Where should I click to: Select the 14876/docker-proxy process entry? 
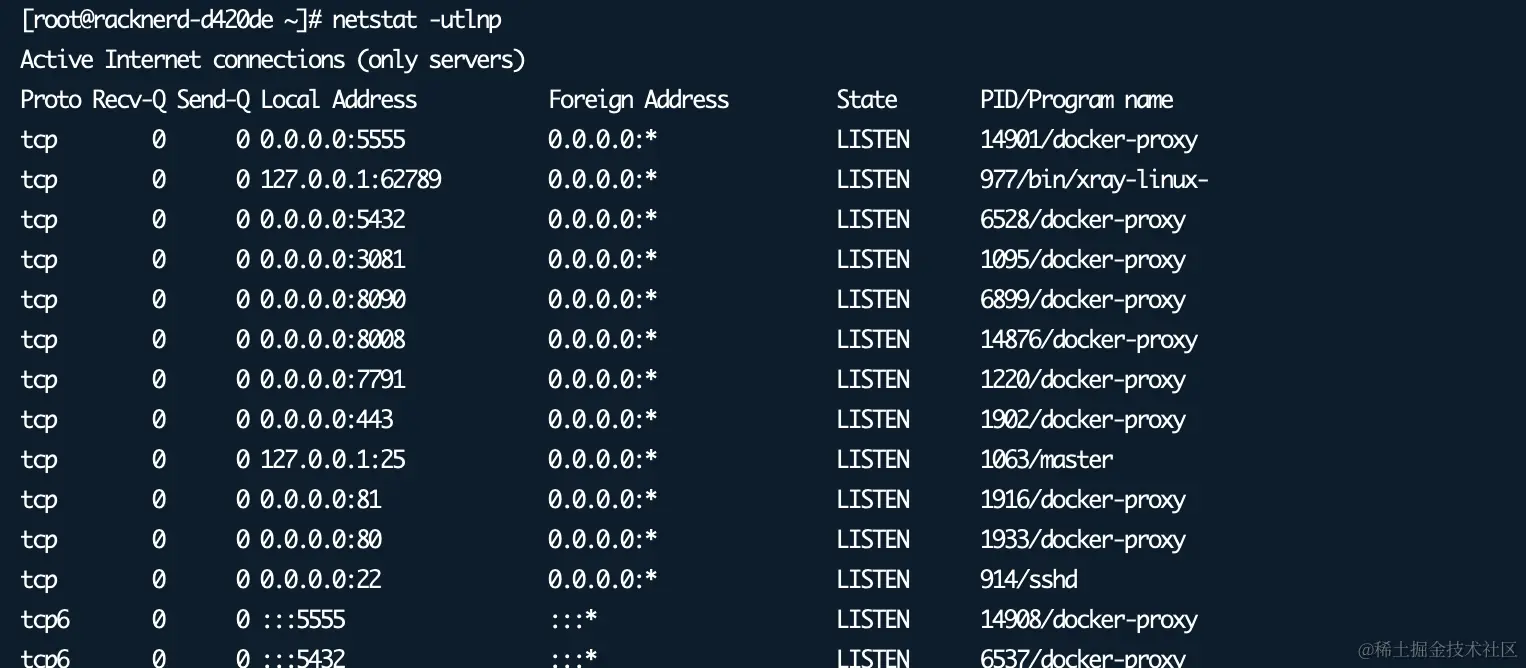1089,339
